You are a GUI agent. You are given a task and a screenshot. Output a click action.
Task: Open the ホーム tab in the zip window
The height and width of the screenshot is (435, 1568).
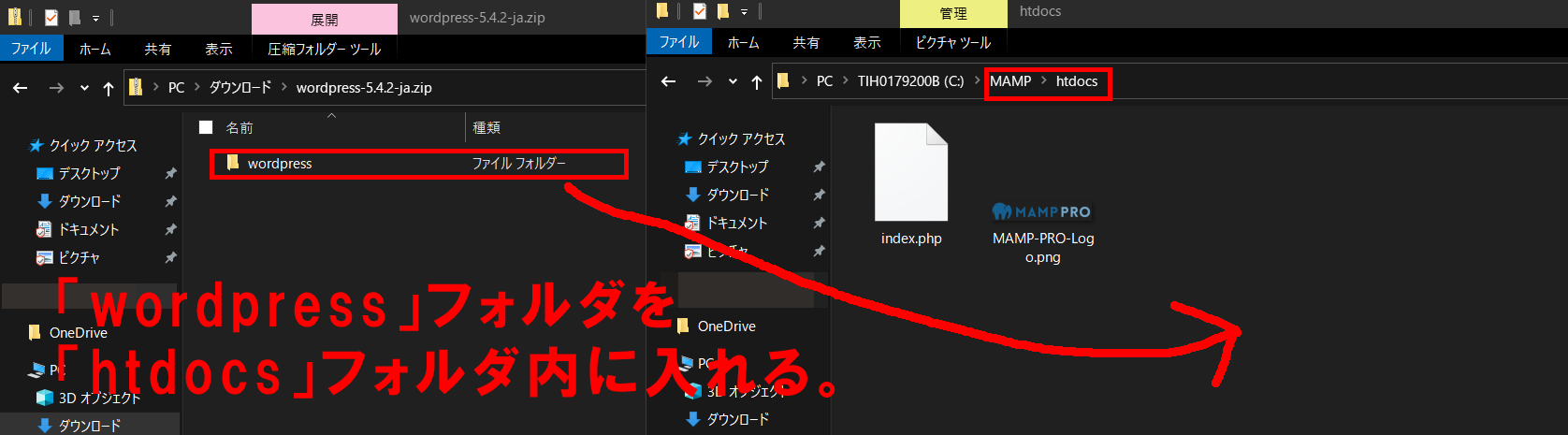94,49
